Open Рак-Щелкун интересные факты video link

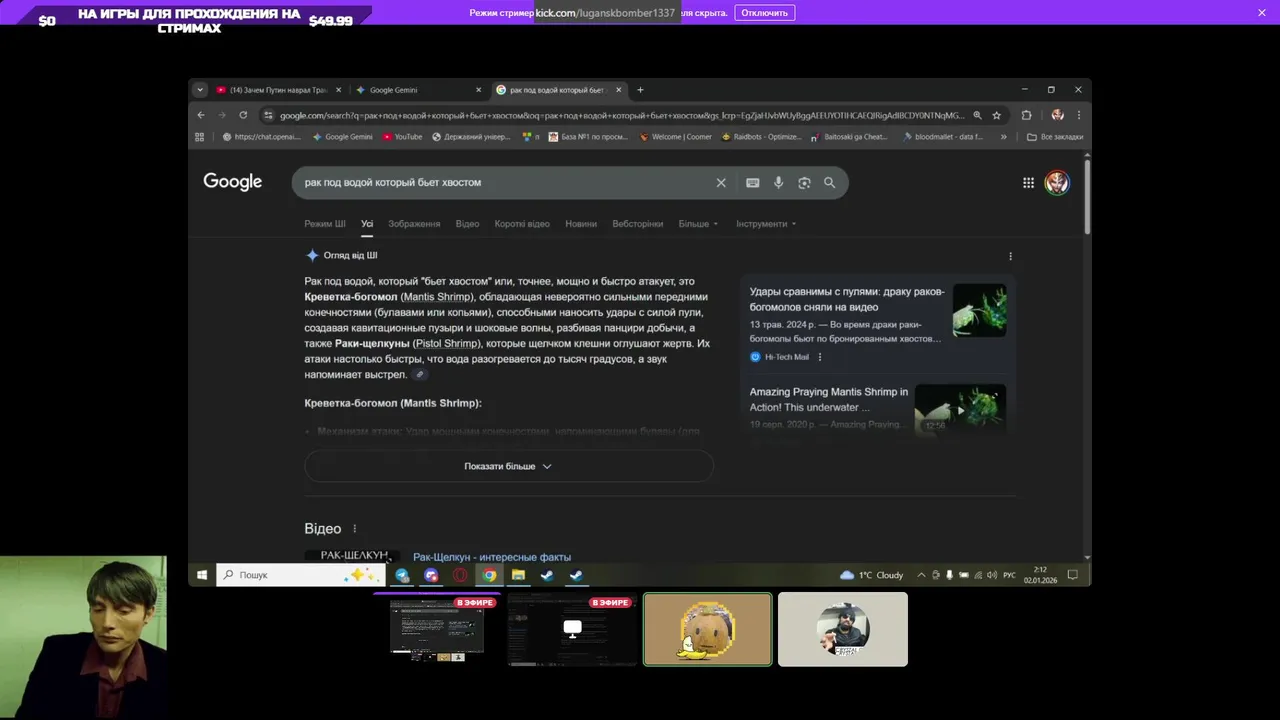point(492,557)
